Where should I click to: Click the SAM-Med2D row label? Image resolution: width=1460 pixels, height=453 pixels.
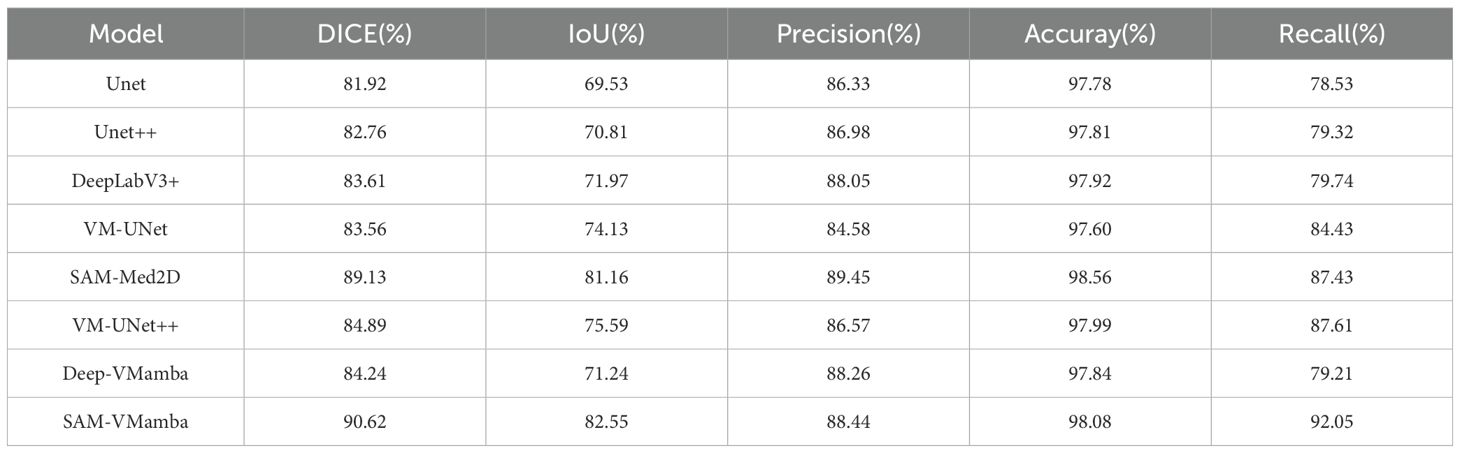coord(126,277)
